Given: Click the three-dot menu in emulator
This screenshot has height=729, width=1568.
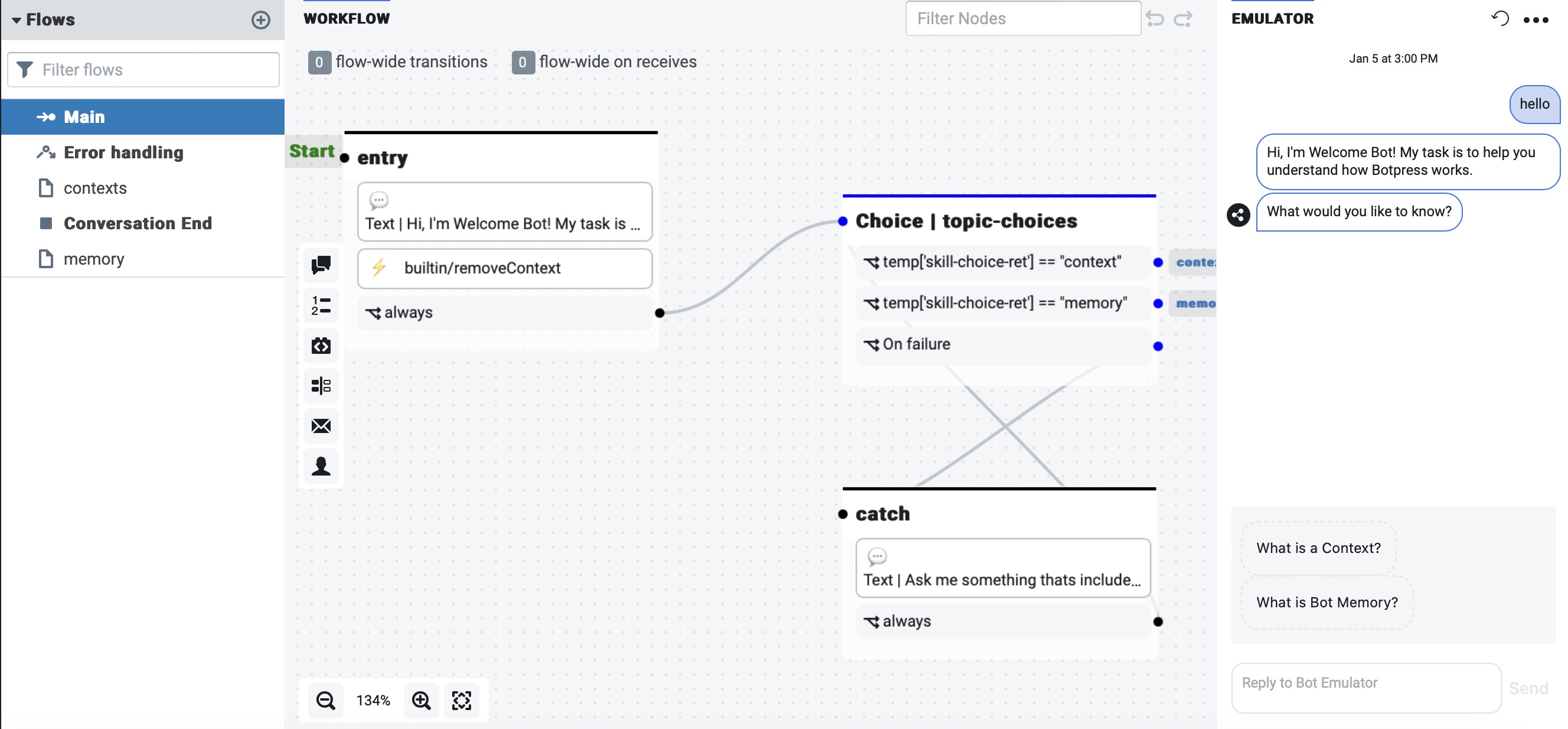Looking at the screenshot, I should 1537,18.
